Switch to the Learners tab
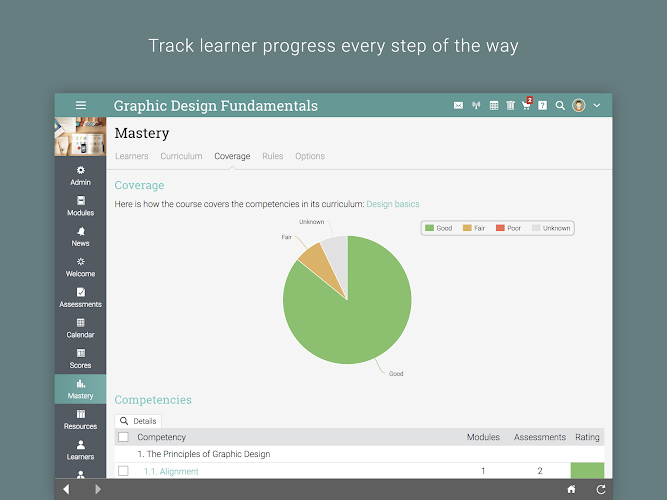The image size is (667, 500). (132, 156)
